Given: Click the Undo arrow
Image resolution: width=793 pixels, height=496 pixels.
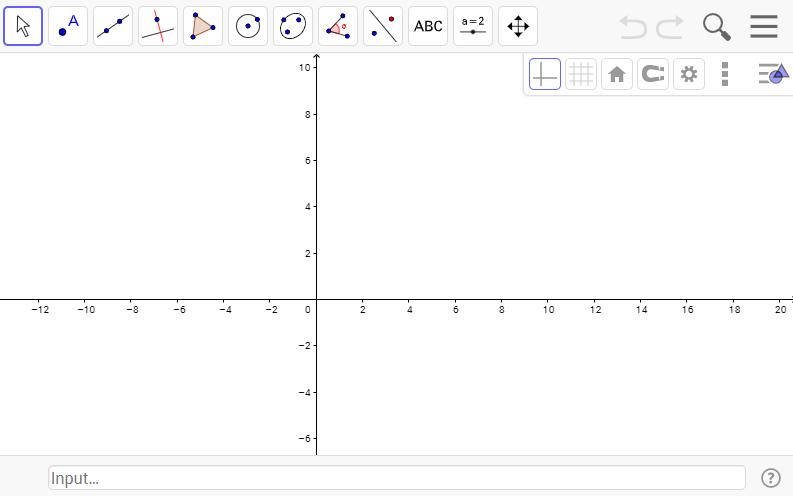Looking at the screenshot, I should [x=633, y=27].
